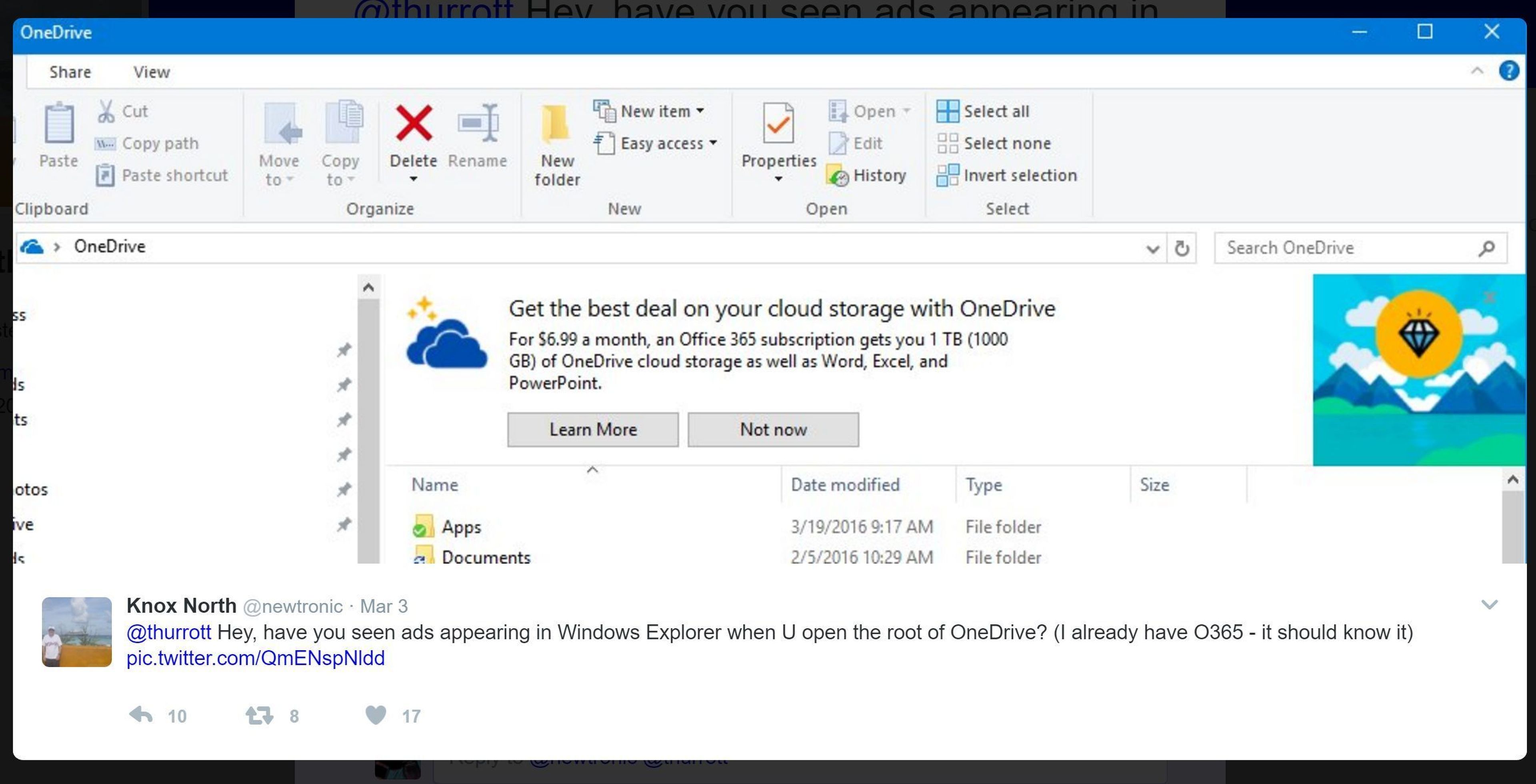
Task: Switch to the View ribbon tab
Action: (x=152, y=72)
